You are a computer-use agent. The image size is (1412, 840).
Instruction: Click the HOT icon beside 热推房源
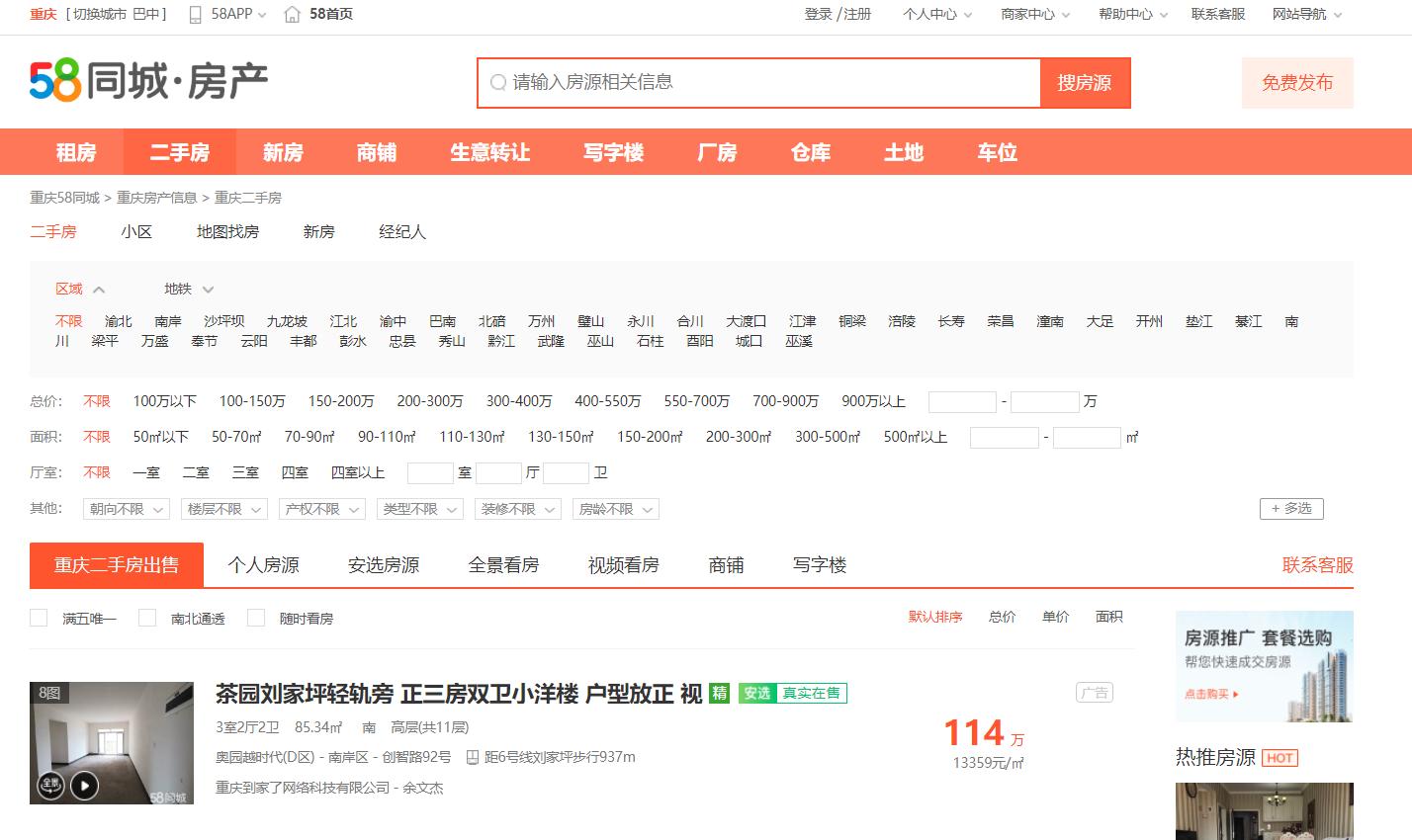pos(1280,758)
